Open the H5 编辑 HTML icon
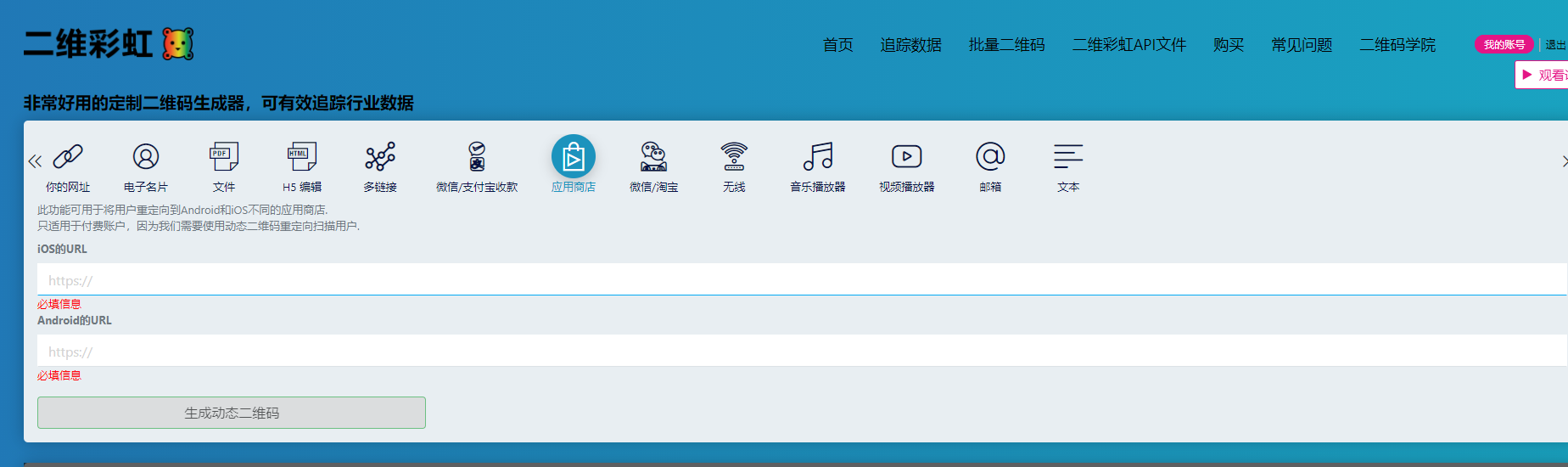Image resolution: width=1568 pixels, height=467 pixels. (302, 156)
